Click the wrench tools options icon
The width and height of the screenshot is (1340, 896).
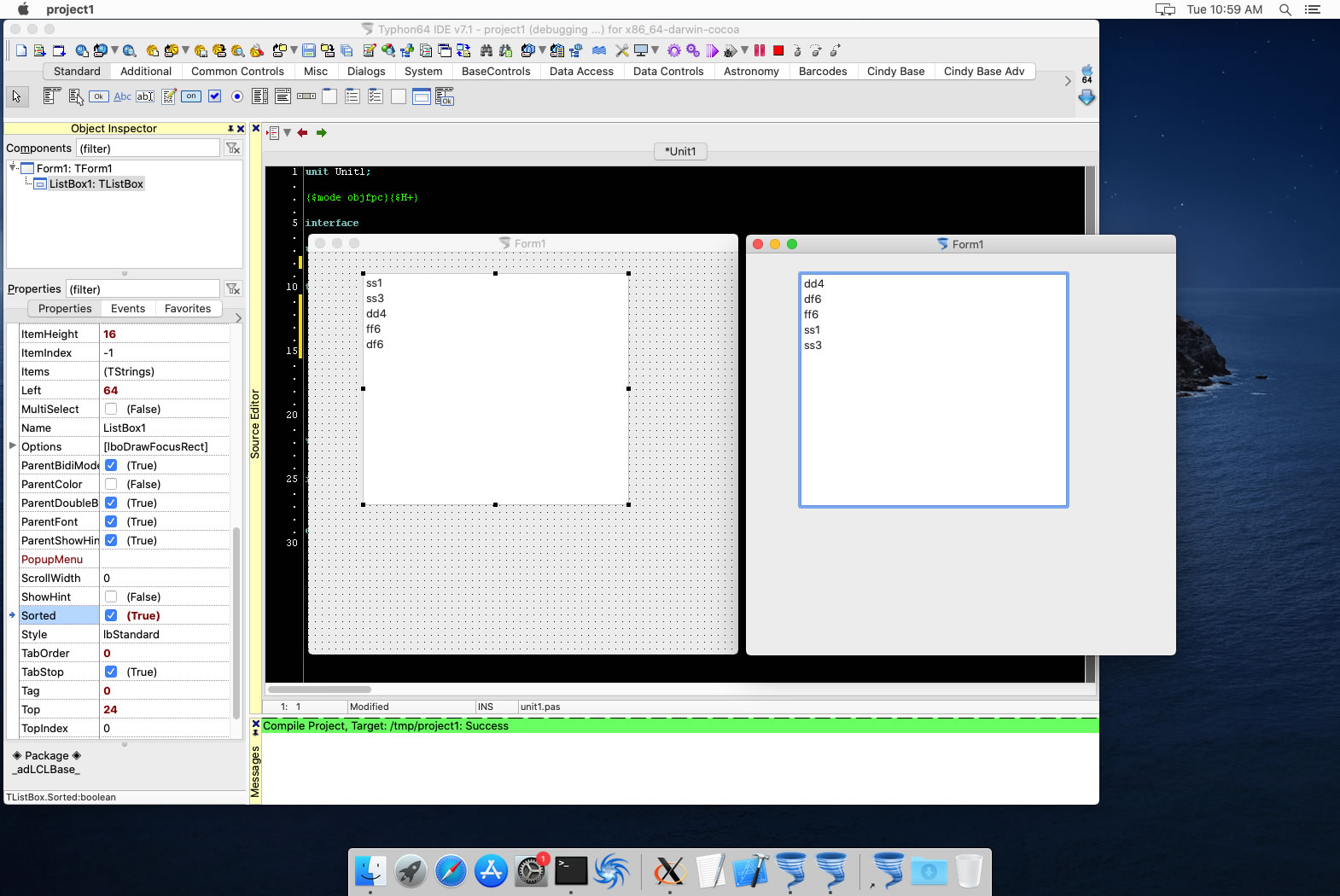pos(622,50)
